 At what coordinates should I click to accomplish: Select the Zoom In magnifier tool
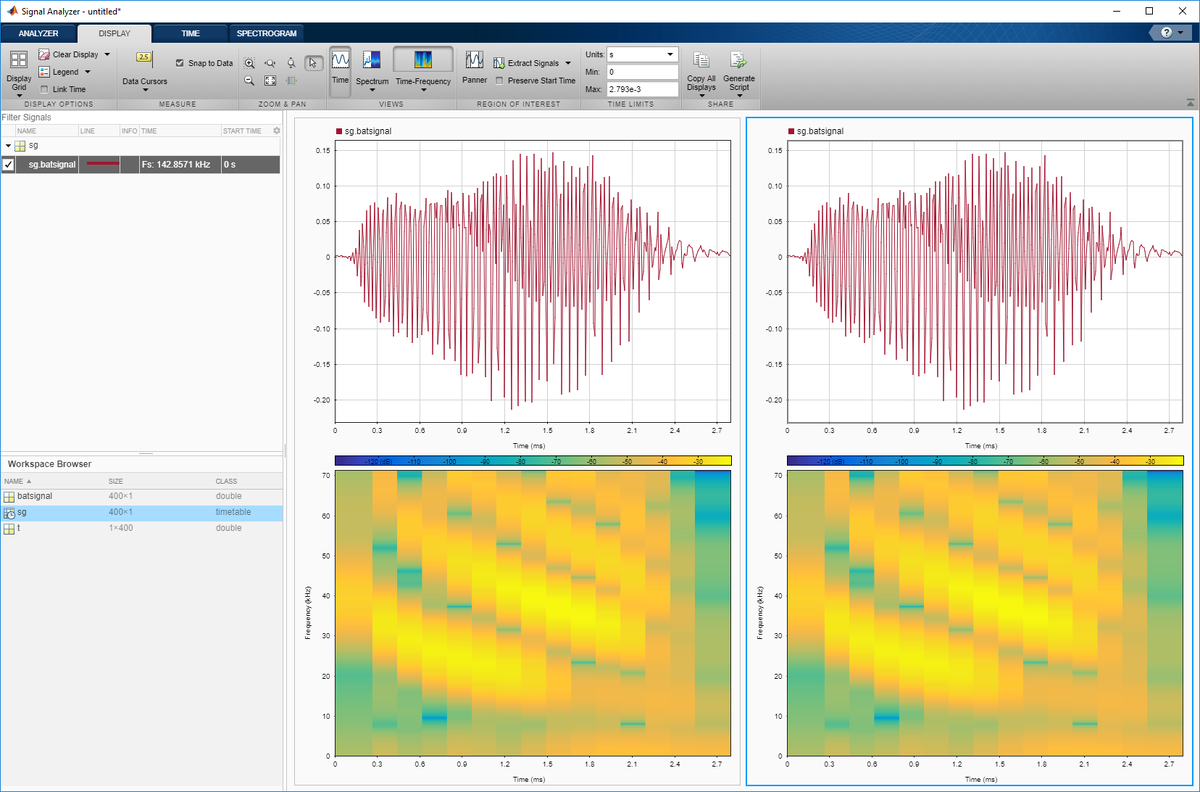point(250,62)
